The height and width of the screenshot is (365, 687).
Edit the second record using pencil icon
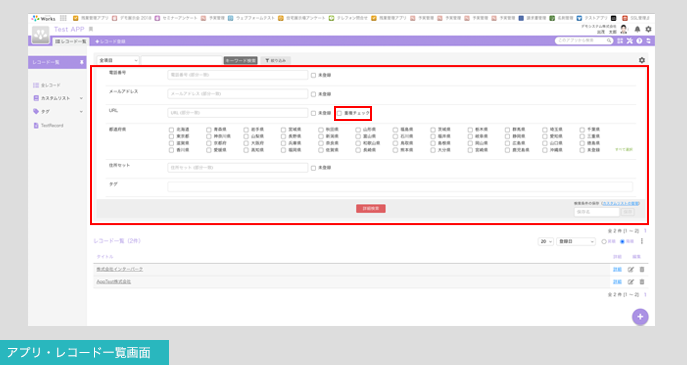[x=630, y=282]
